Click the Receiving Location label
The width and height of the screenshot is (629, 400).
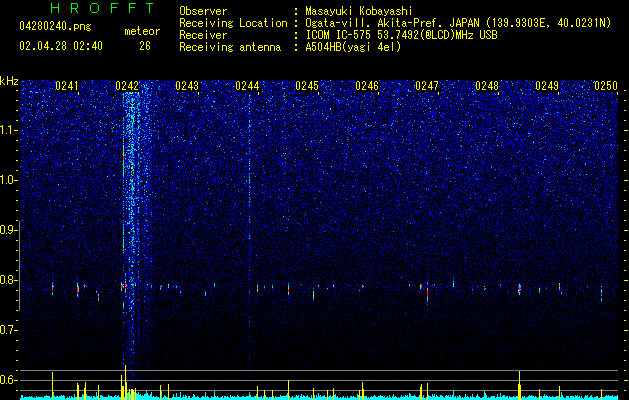tap(233, 23)
